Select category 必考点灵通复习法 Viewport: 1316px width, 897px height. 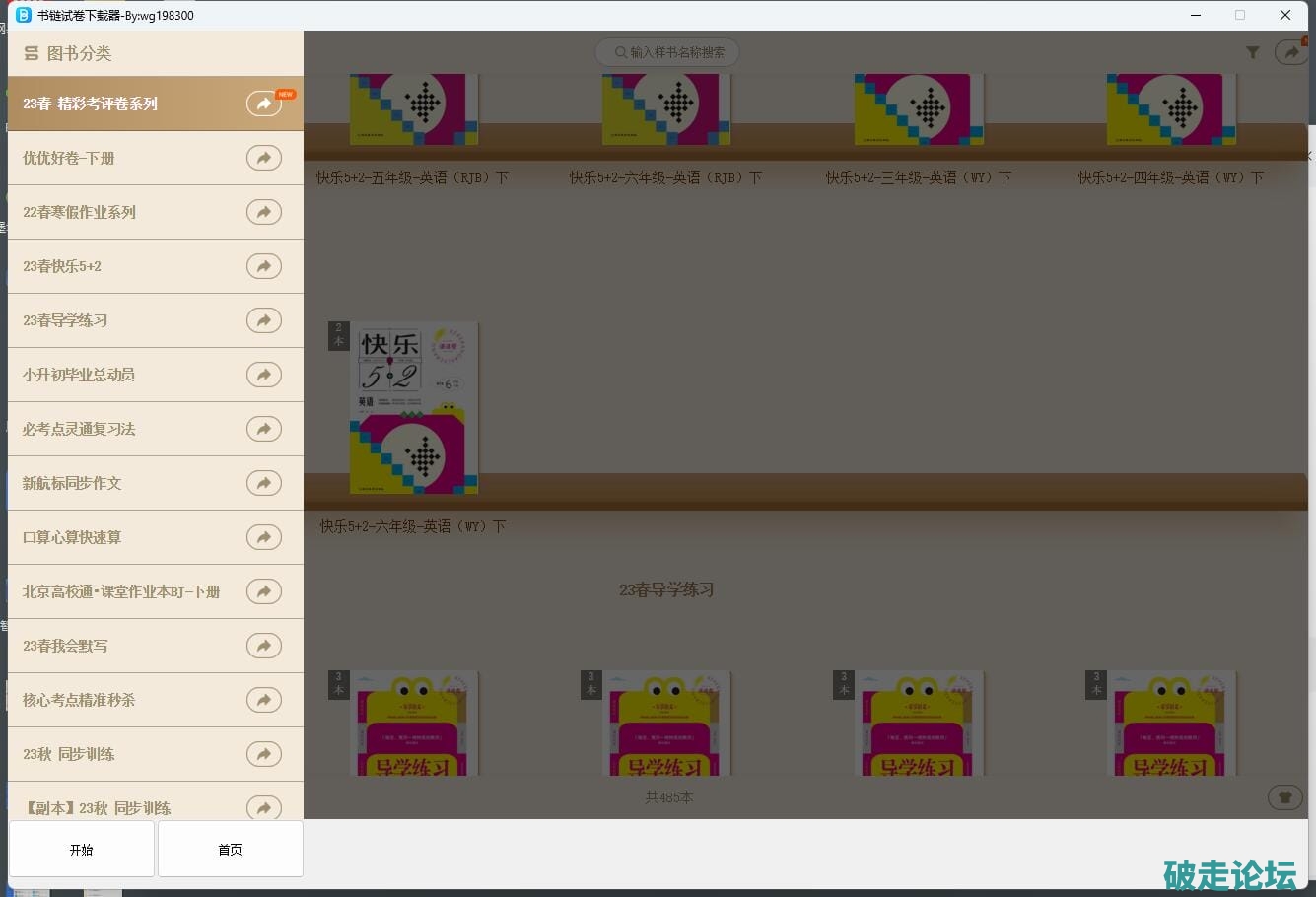click(156, 429)
